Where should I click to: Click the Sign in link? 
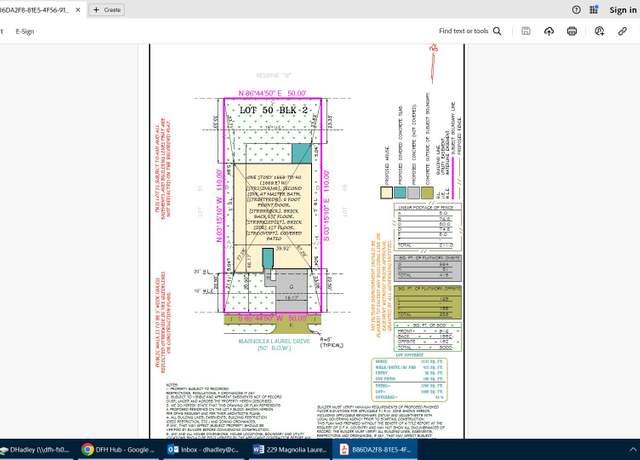click(x=623, y=10)
